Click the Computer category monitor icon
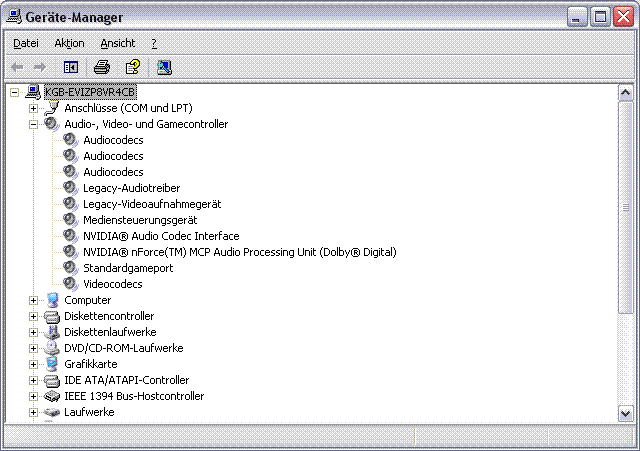Screen dimensions: 640x451 pos(52,300)
